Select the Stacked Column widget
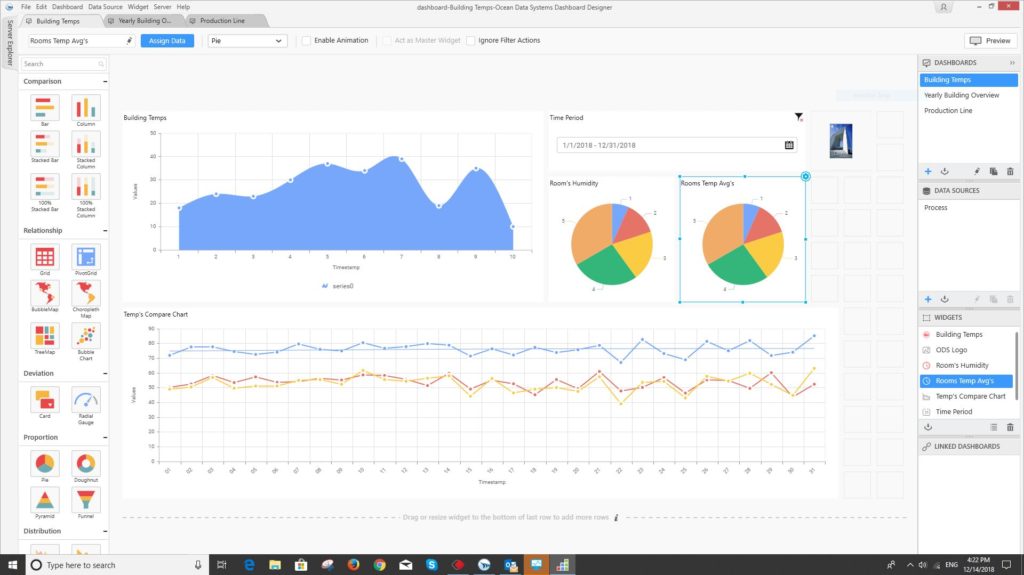The image size is (1024, 575). pos(86,144)
